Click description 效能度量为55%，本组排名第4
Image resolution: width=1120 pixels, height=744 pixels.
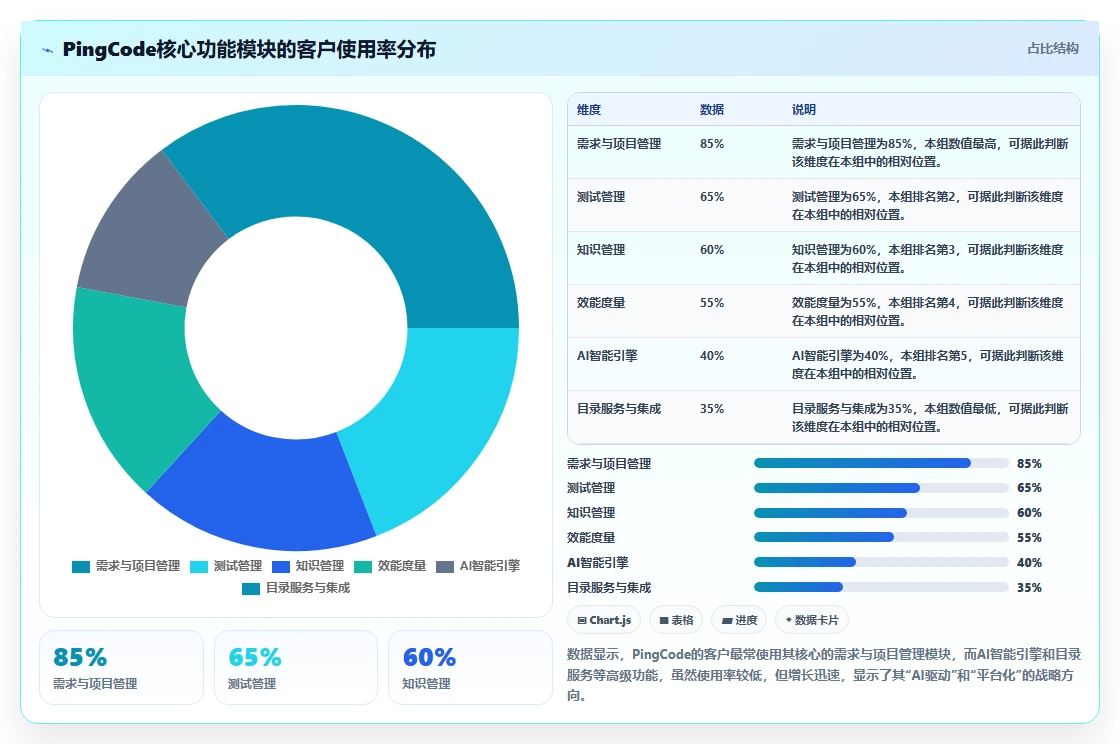point(928,312)
